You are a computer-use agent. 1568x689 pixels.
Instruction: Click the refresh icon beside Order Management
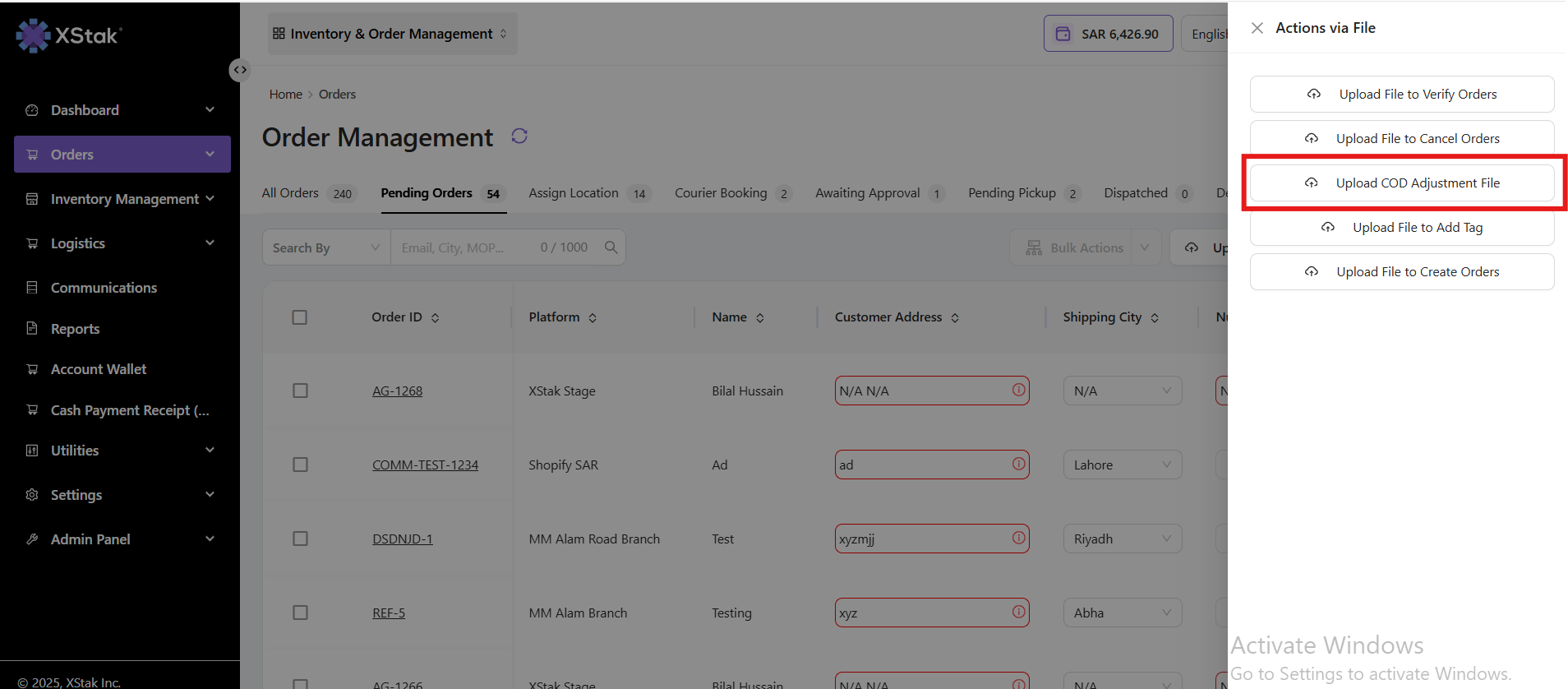click(519, 136)
